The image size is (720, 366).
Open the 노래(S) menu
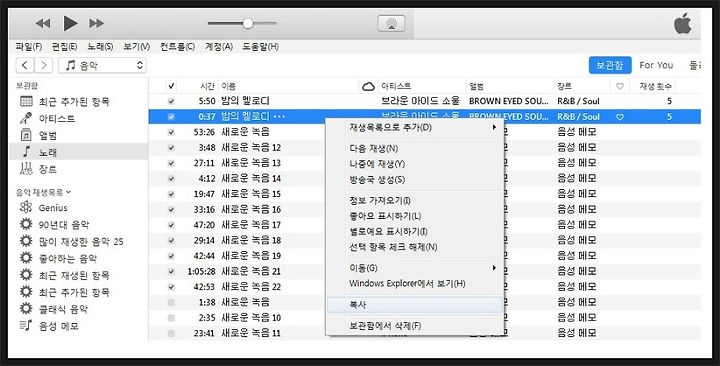[x=100, y=47]
